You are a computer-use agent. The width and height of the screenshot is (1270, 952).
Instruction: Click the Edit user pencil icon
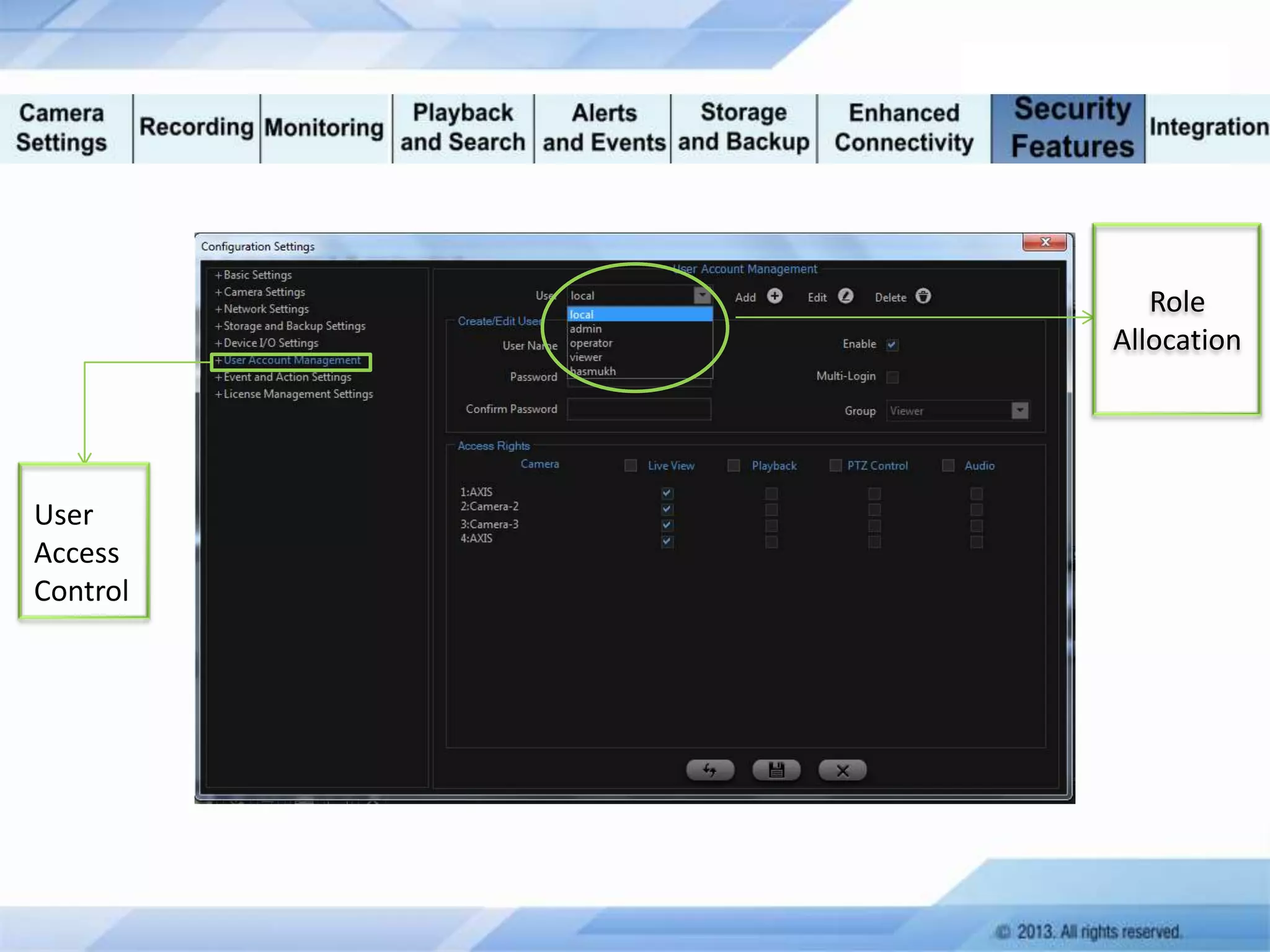point(845,296)
